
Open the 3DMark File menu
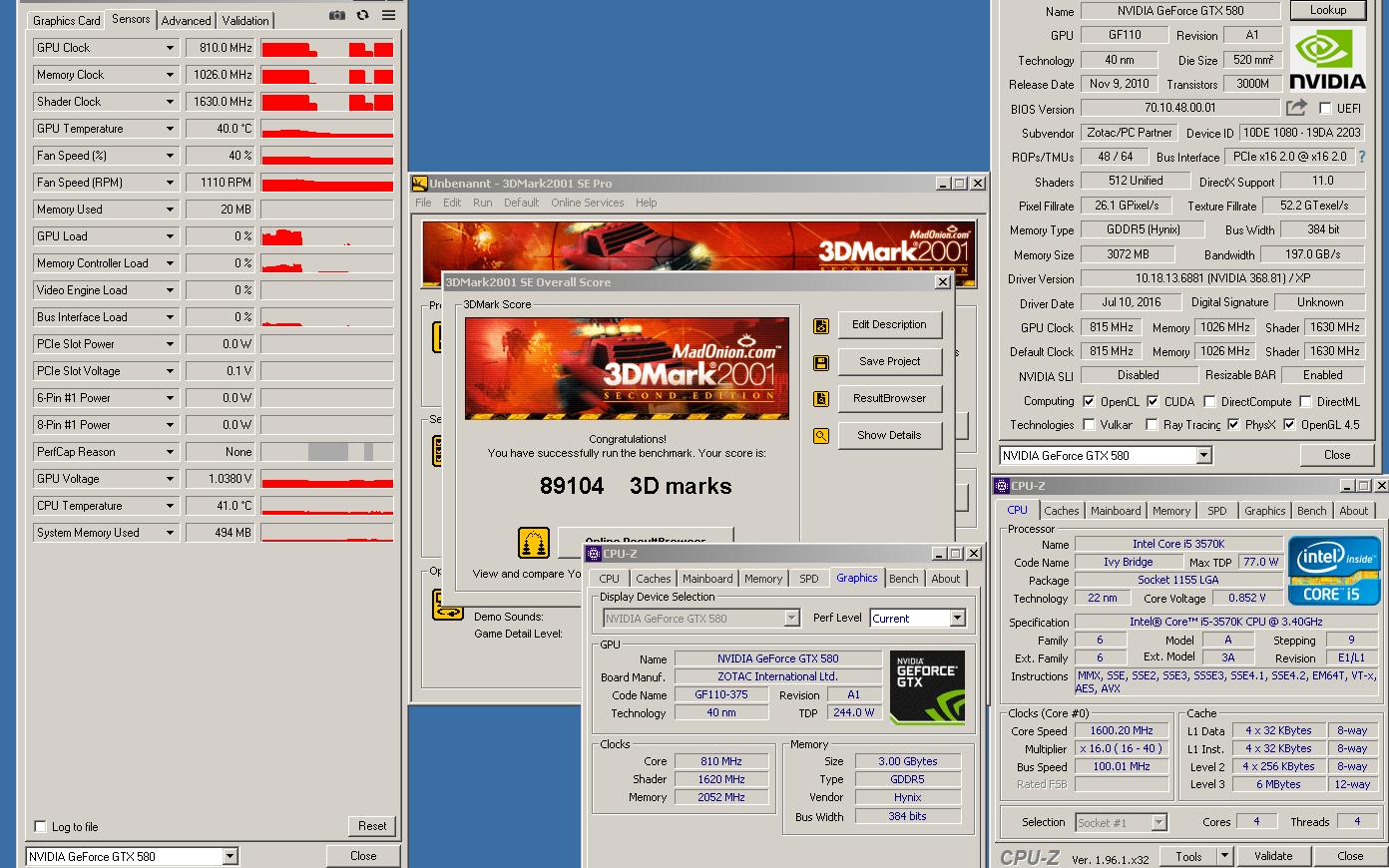point(423,203)
